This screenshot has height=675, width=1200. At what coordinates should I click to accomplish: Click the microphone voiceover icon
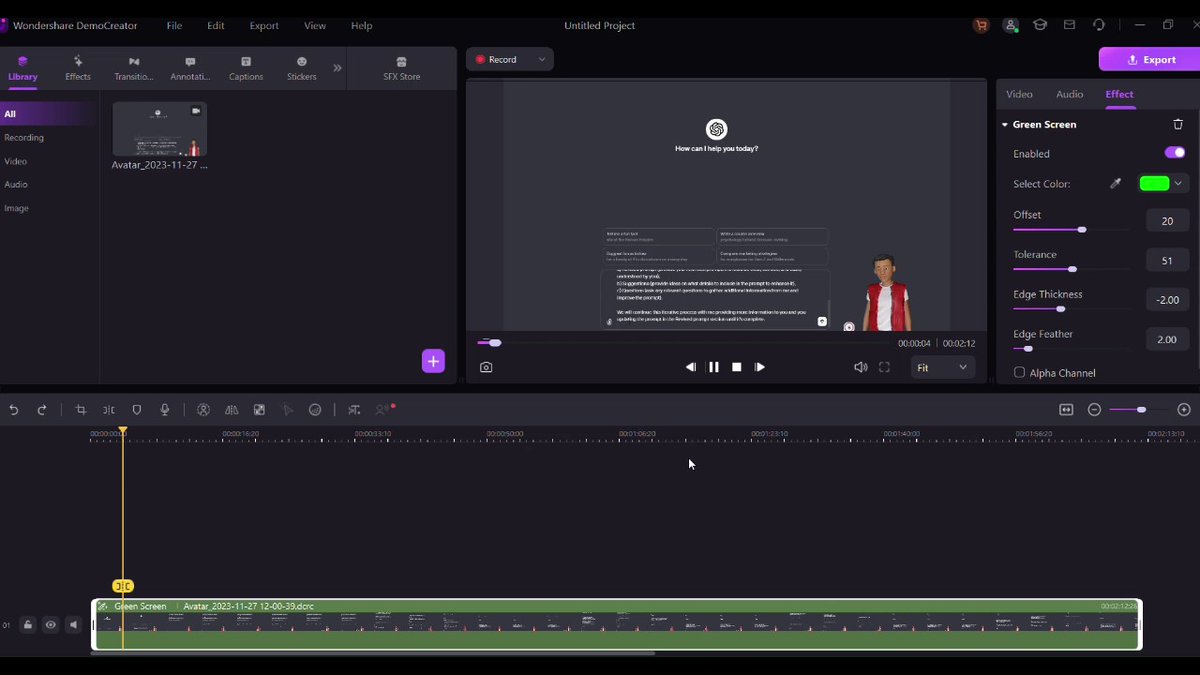(x=165, y=410)
